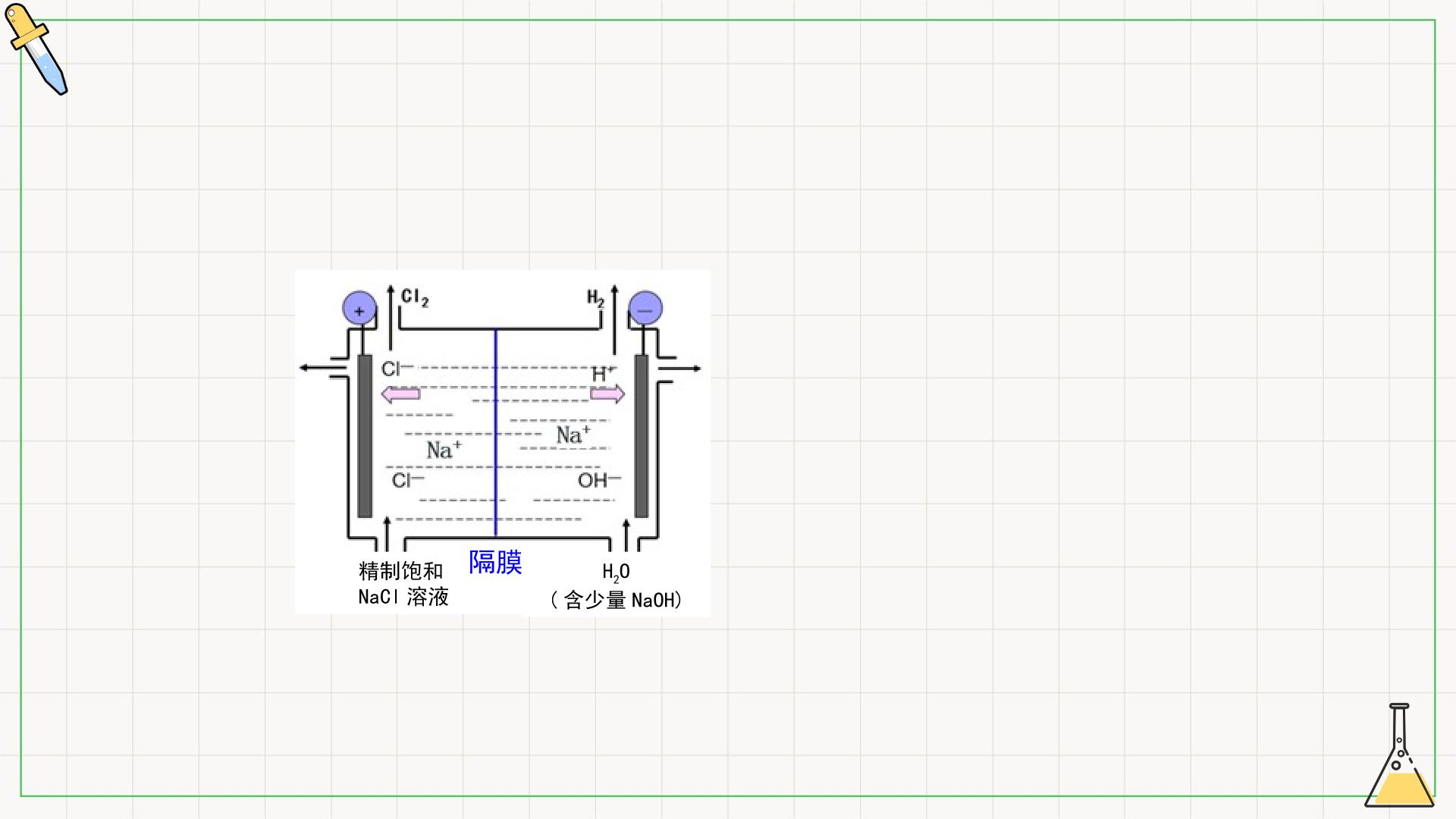Image resolution: width=1456 pixels, height=819 pixels.
Task: Select the upper Cl⁻ label near anode
Action: (397, 369)
